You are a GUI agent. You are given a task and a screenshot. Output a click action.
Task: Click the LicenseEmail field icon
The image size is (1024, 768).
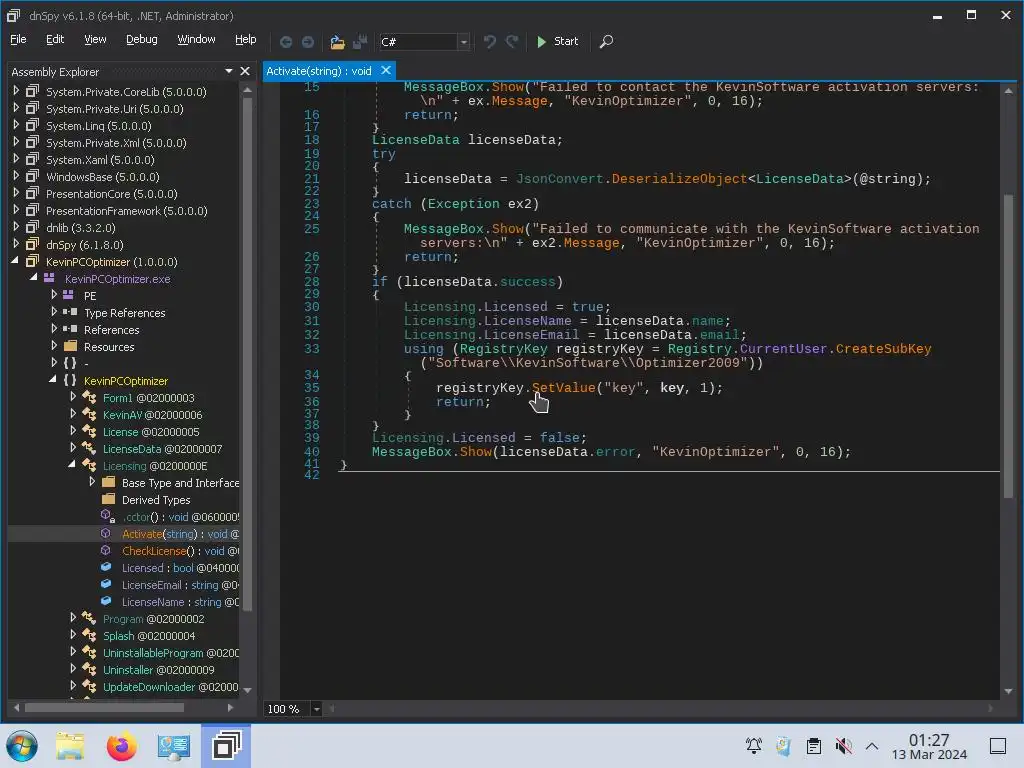(106, 584)
